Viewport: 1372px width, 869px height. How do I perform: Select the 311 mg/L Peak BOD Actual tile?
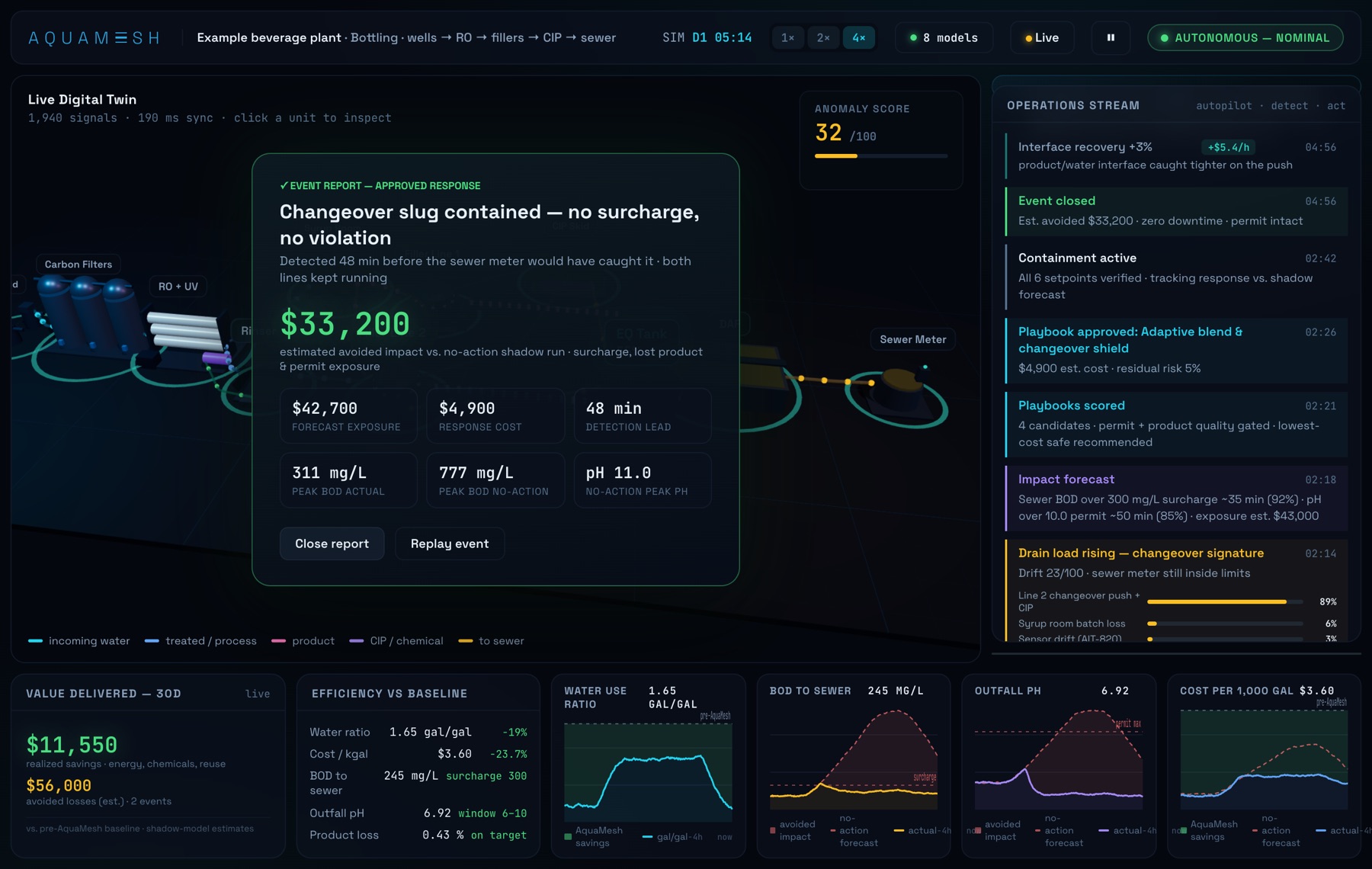point(348,480)
